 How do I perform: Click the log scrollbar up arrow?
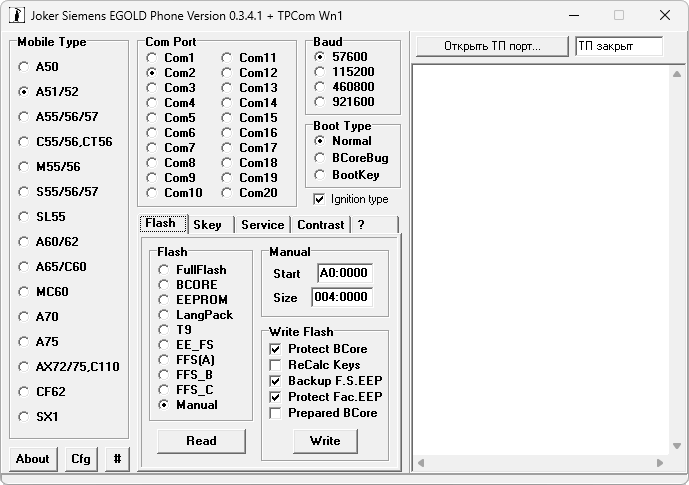tap(677, 74)
